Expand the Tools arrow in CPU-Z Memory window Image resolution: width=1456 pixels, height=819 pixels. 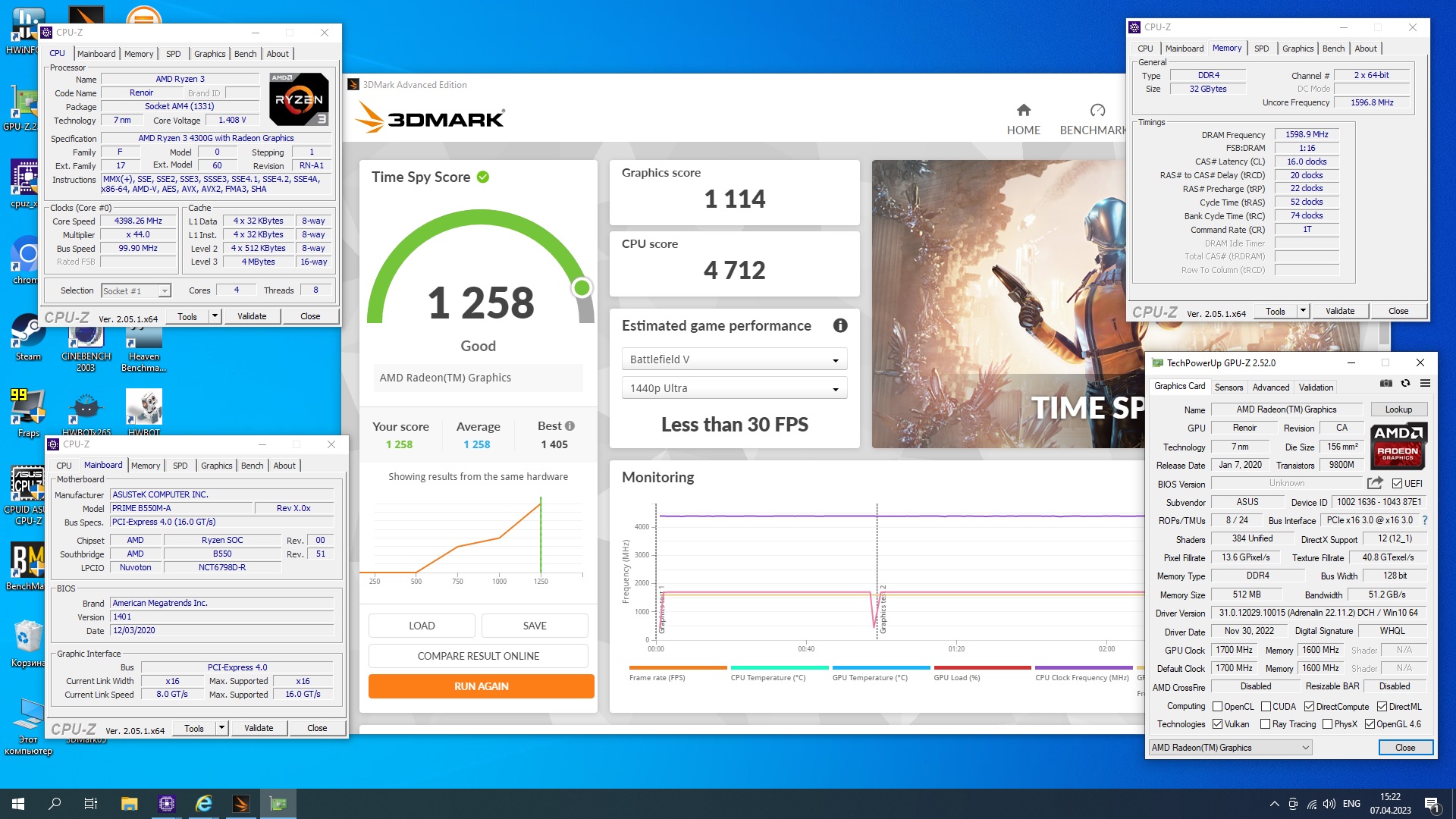pos(1304,311)
